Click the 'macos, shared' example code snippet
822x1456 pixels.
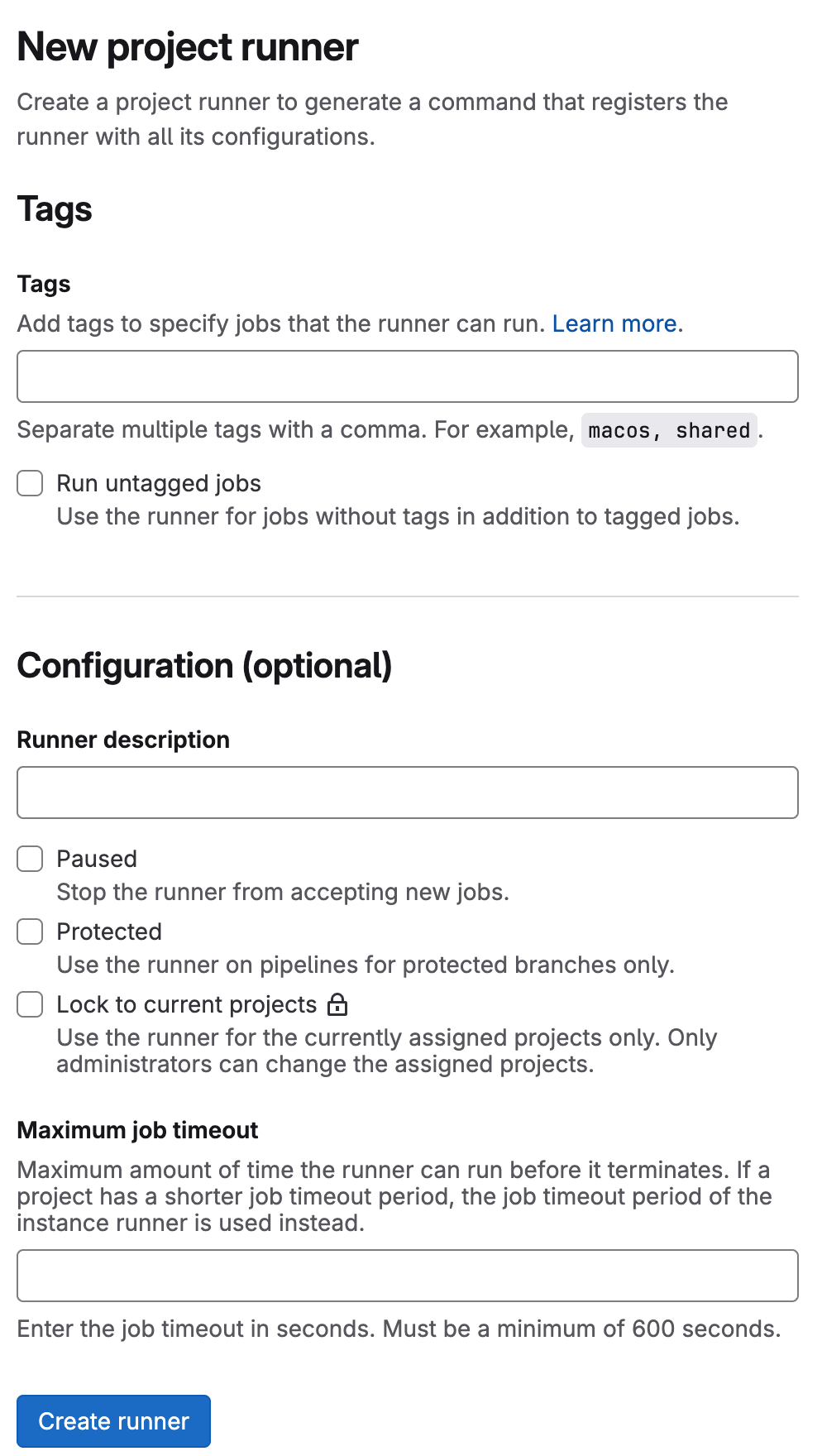pyautogui.click(x=668, y=430)
